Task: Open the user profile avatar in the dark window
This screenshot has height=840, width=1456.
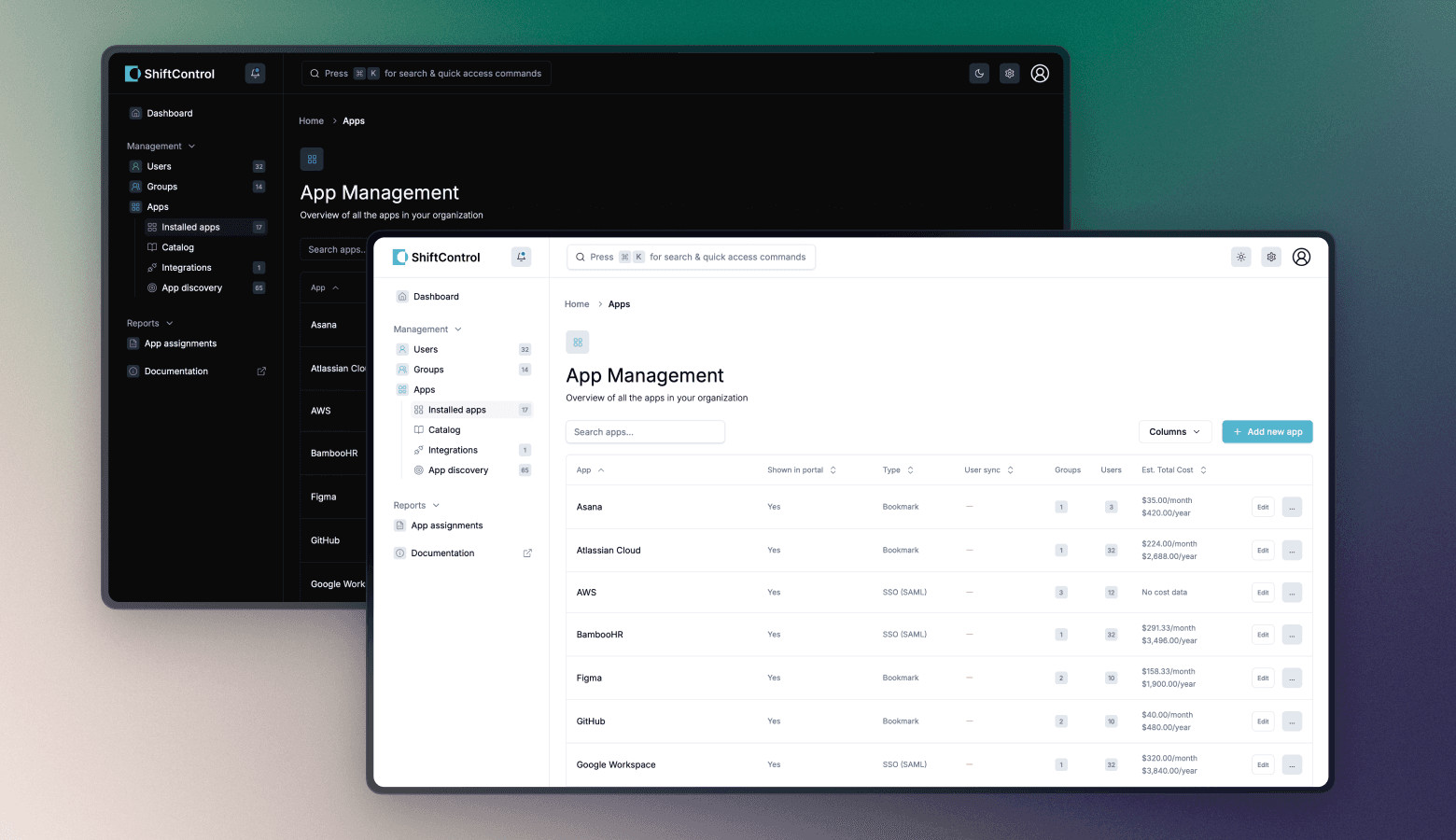Action: [1040, 74]
